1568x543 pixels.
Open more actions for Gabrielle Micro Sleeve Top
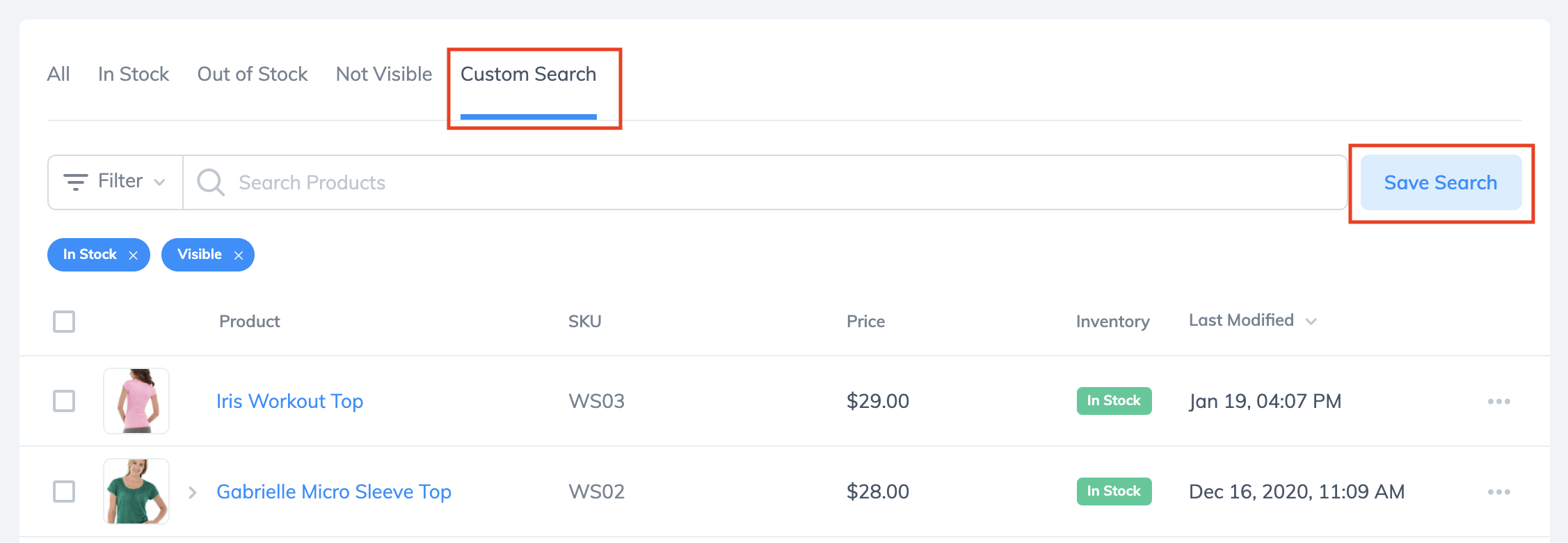(1498, 491)
